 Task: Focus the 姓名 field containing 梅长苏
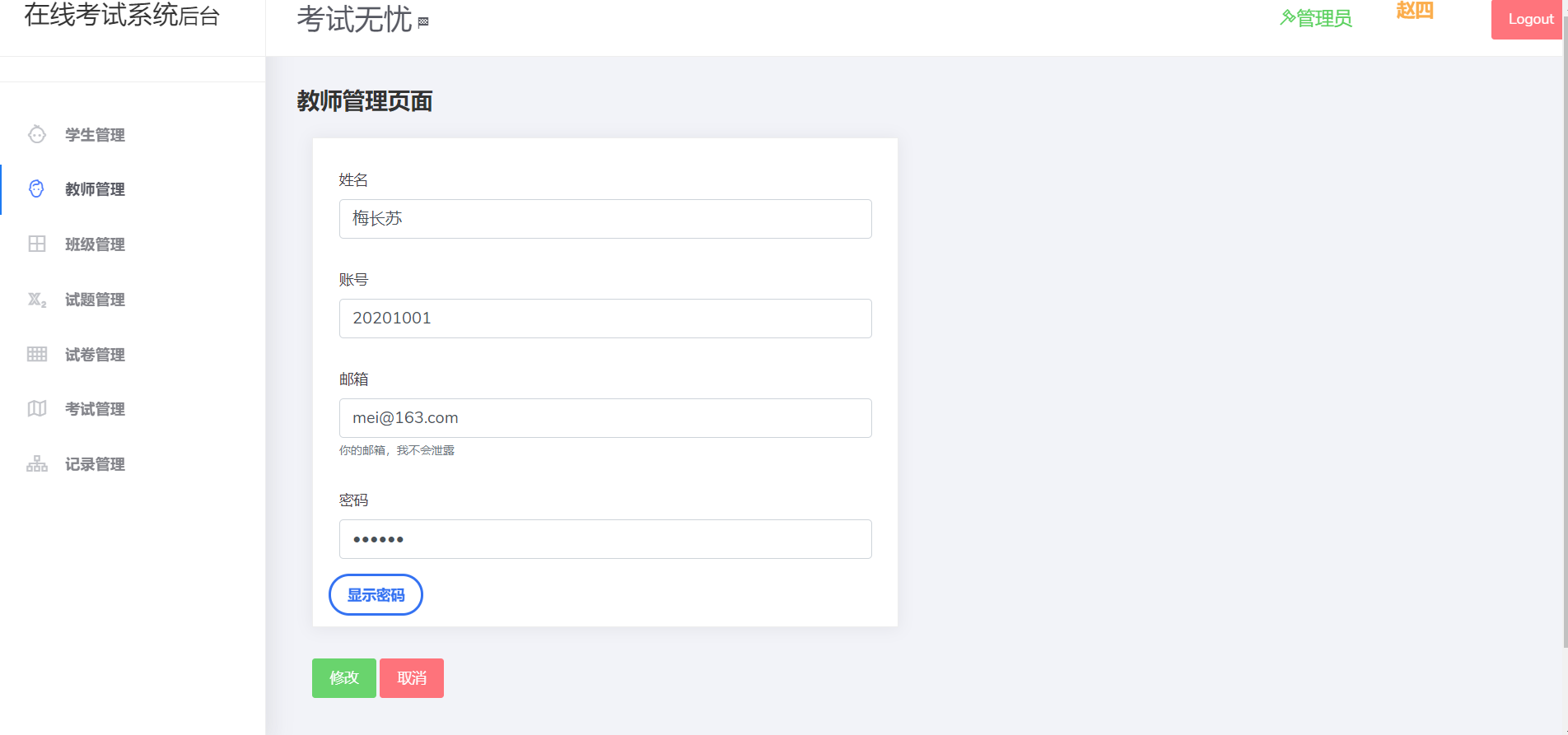click(x=605, y=219)
